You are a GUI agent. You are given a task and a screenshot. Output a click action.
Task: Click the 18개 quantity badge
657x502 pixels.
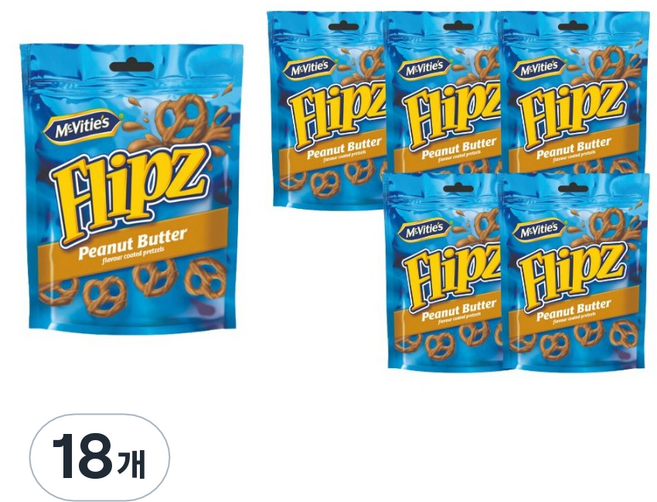[99, 457]
